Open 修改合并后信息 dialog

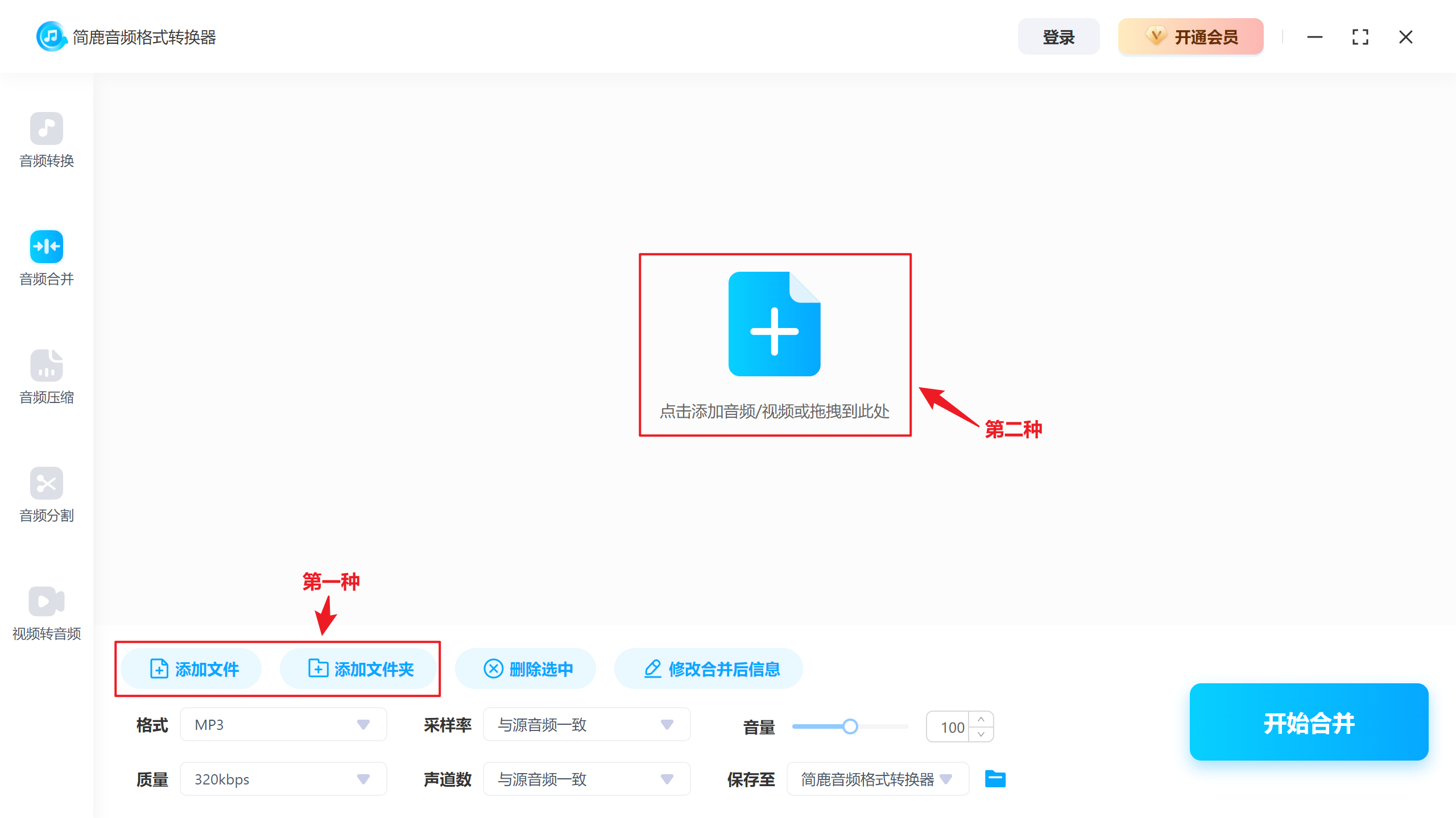click(708, 668)
